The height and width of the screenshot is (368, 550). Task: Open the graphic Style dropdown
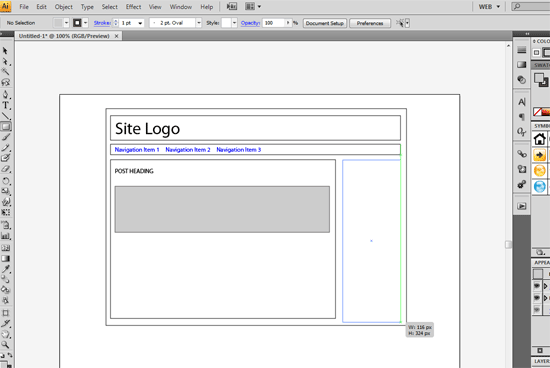(234, 23)
